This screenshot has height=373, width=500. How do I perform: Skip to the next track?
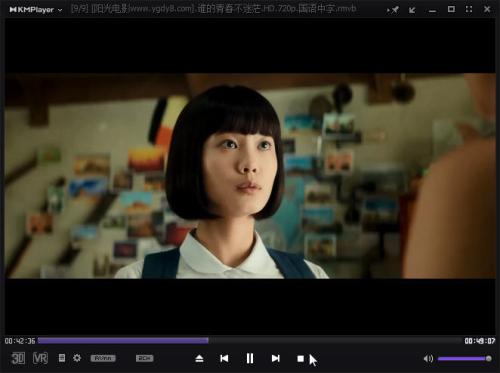coord(275,358)
